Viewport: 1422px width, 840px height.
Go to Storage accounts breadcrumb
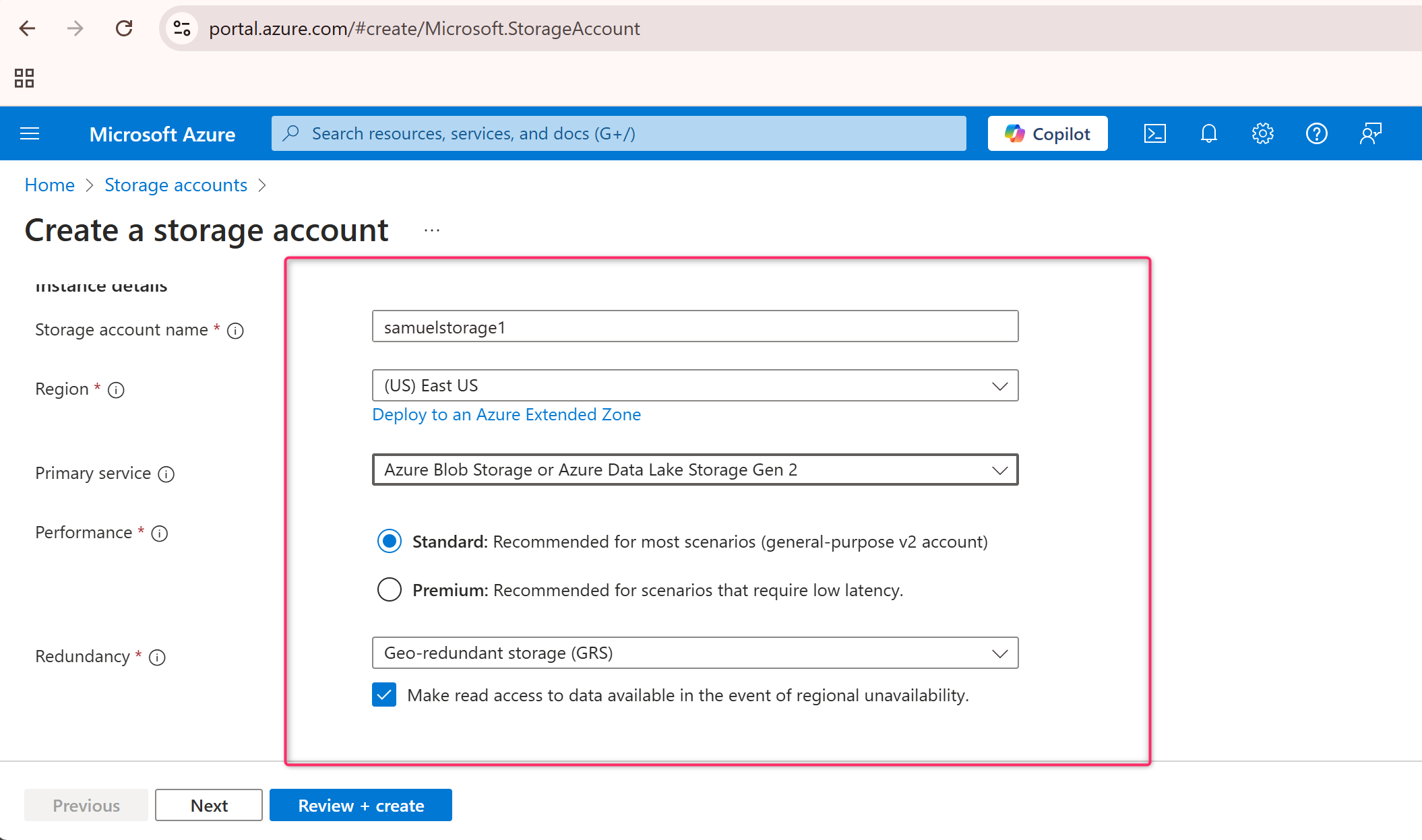(176, 185)
